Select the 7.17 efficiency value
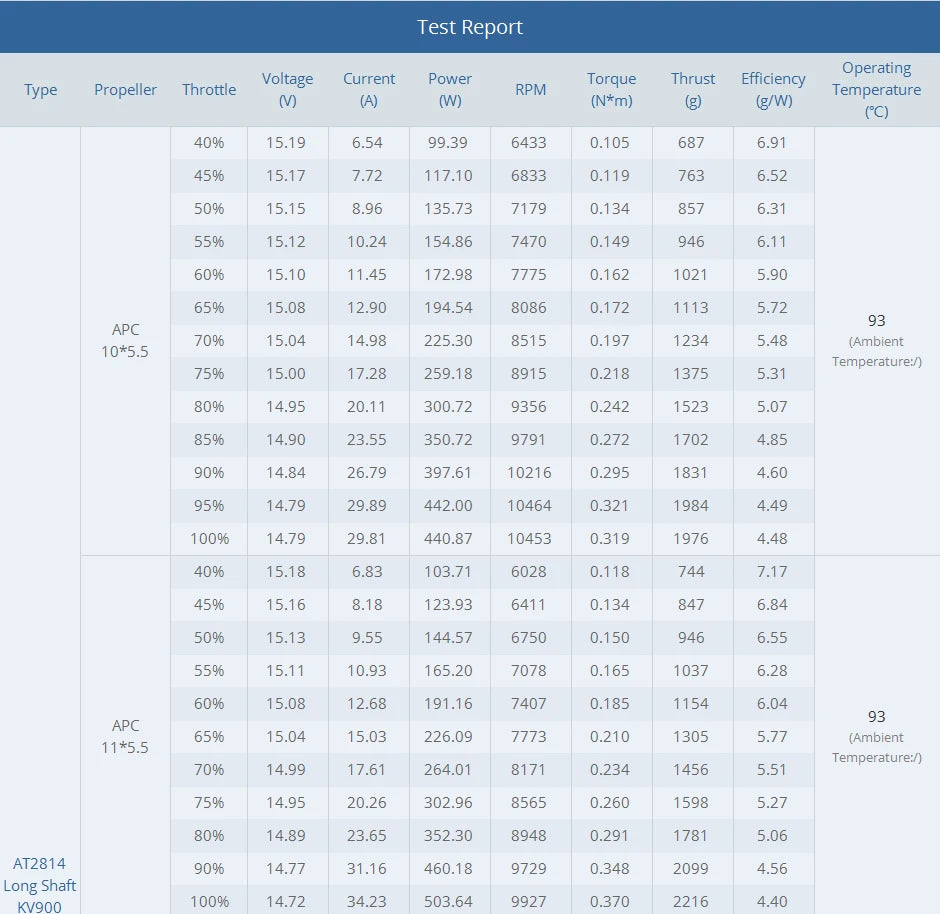Screen dimensions: 940x914 pyautogui.click(x=772, y=571)
